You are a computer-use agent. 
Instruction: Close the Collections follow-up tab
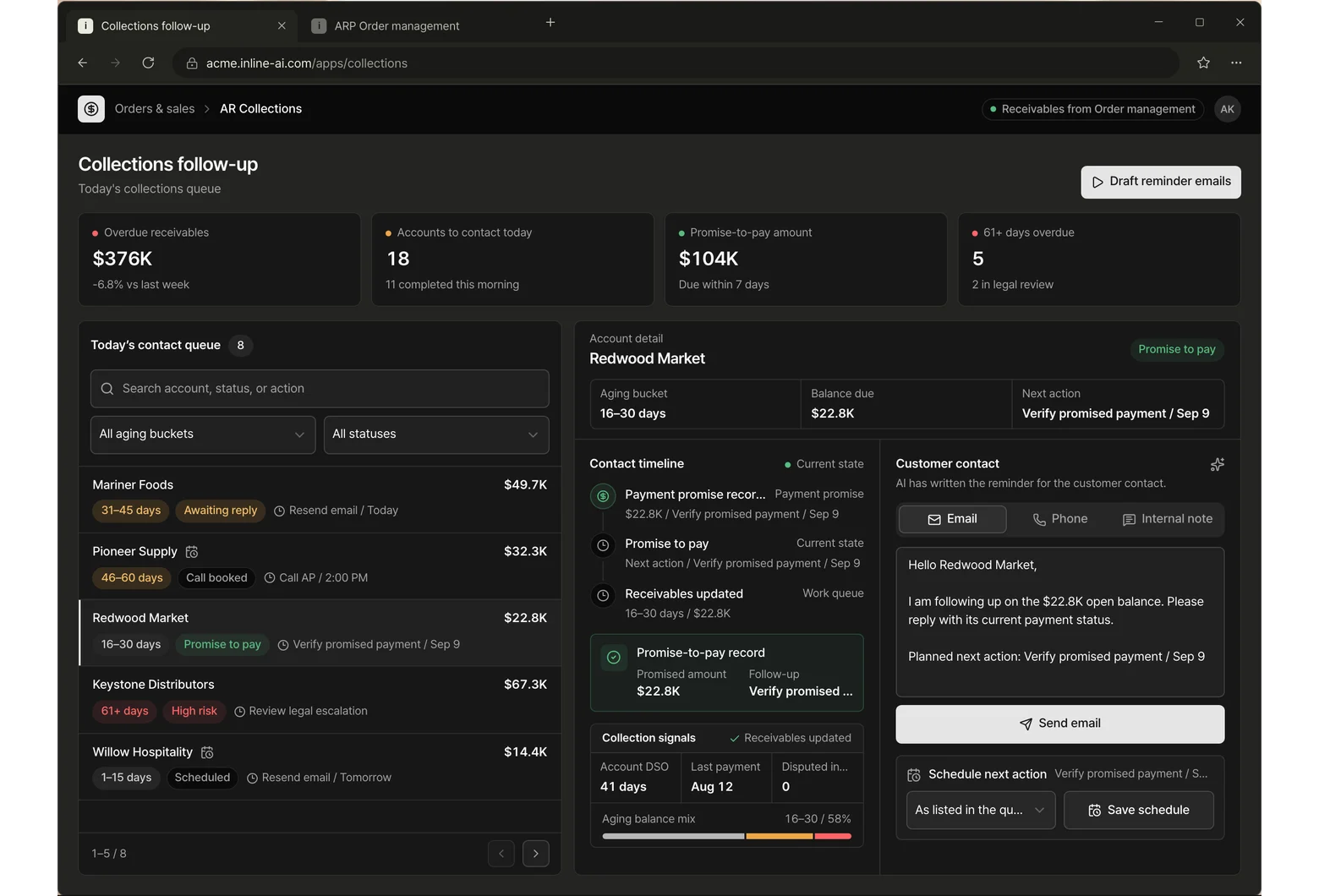click(x=282, y=26)
